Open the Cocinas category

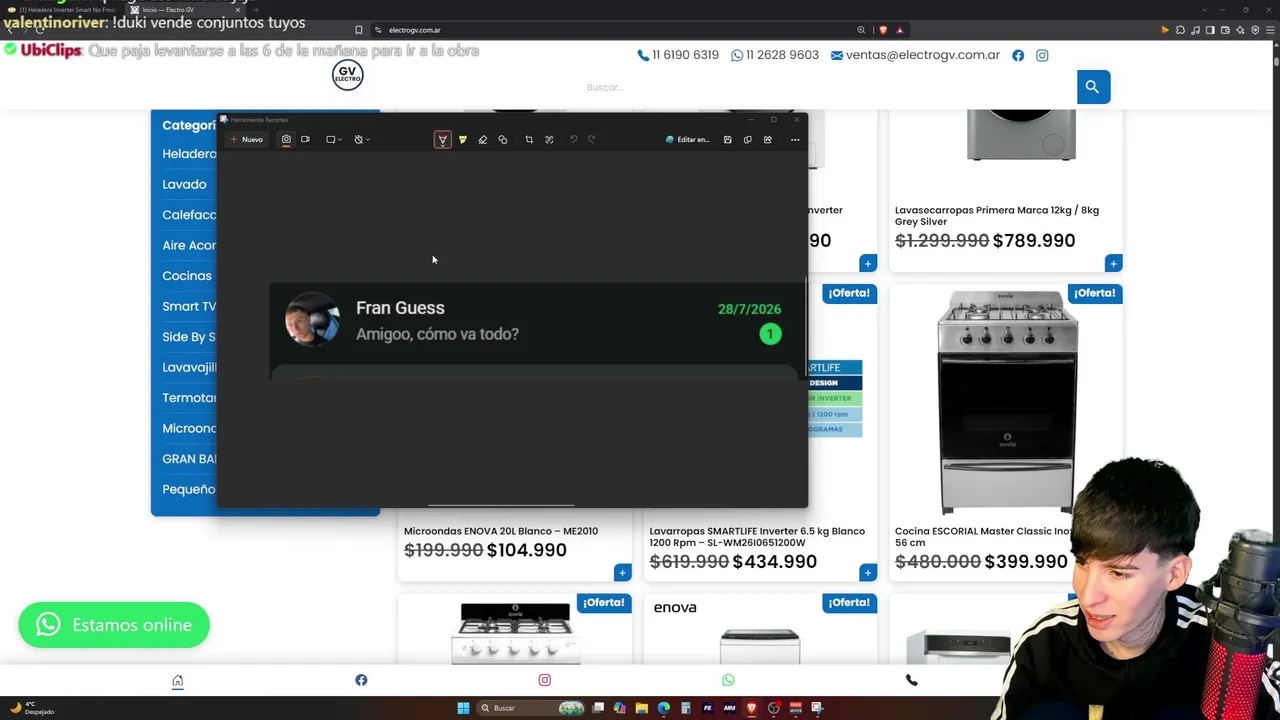pos(187,276)
